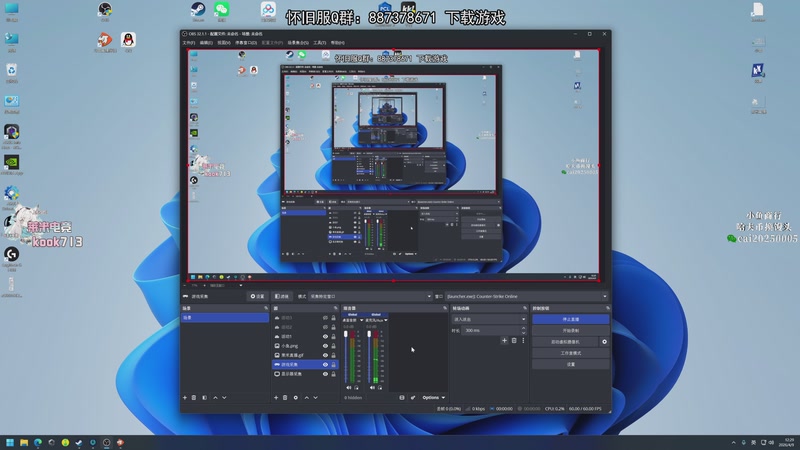Hide the .gif image source
Viewport: 800px width, 450px height.
pyautogui.click(x=325, y=355)
